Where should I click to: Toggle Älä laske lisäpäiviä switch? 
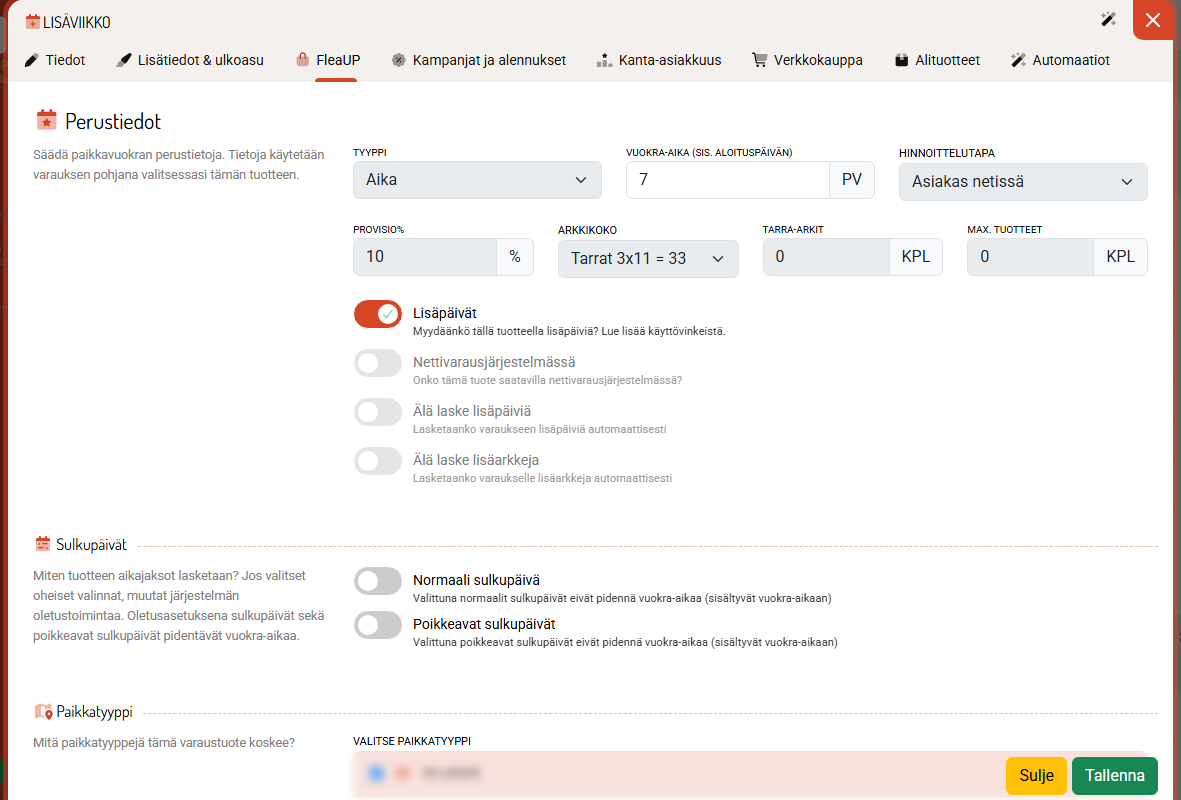378,412
